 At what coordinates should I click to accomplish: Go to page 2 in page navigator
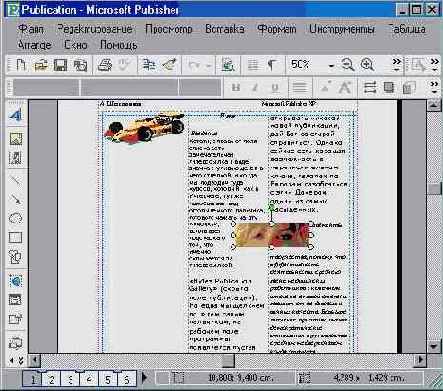click(52, 379)
